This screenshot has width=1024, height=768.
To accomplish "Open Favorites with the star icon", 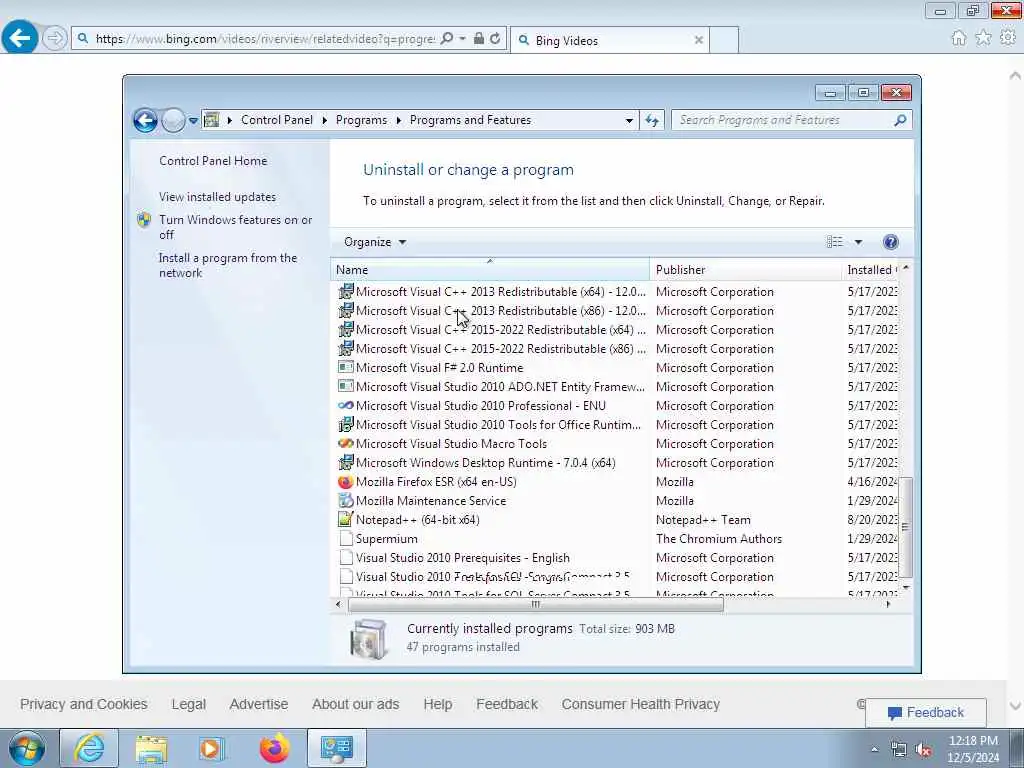I will (x=983, y=38).
